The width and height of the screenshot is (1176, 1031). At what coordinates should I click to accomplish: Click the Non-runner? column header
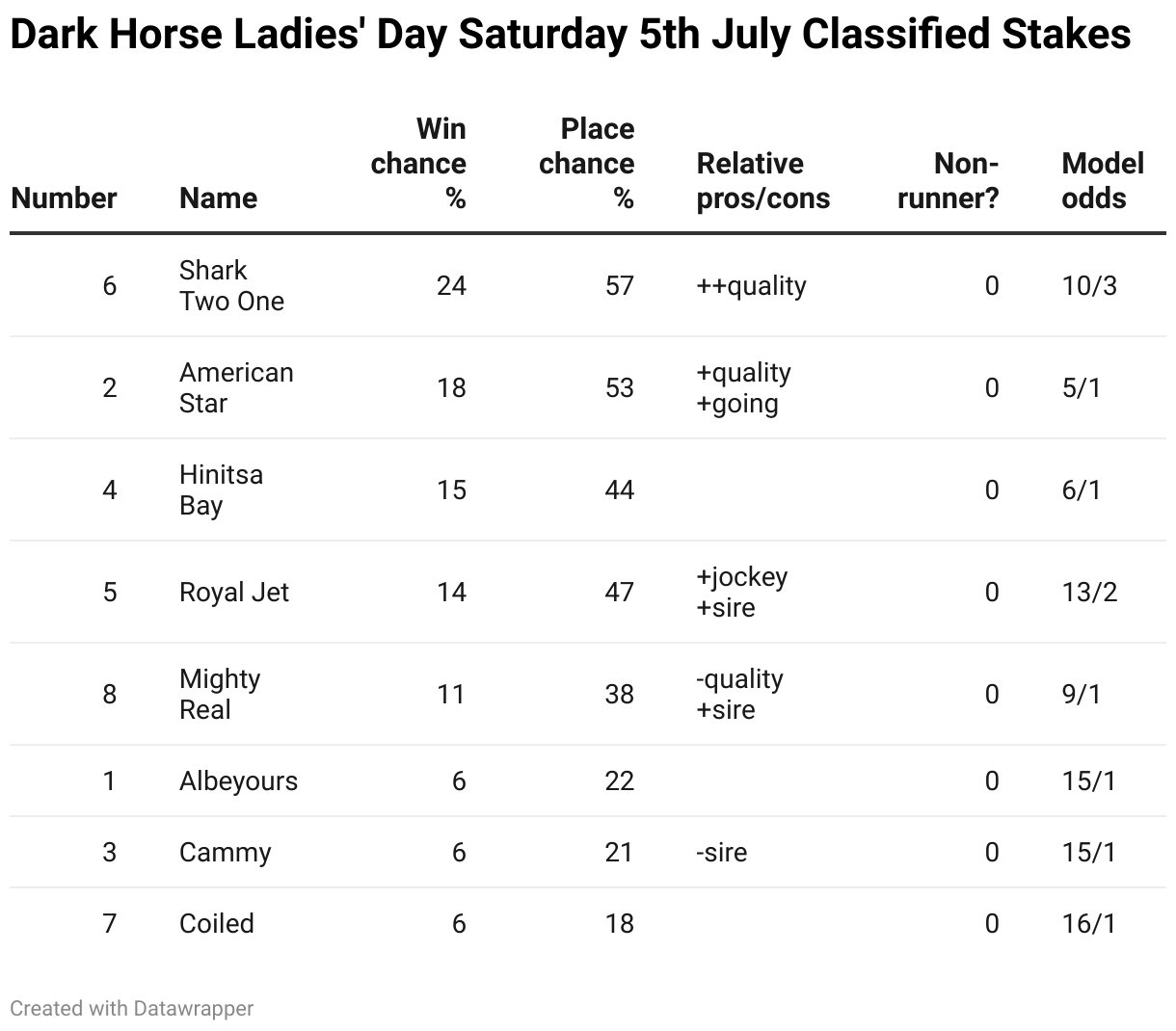click(x=948, y=180)
